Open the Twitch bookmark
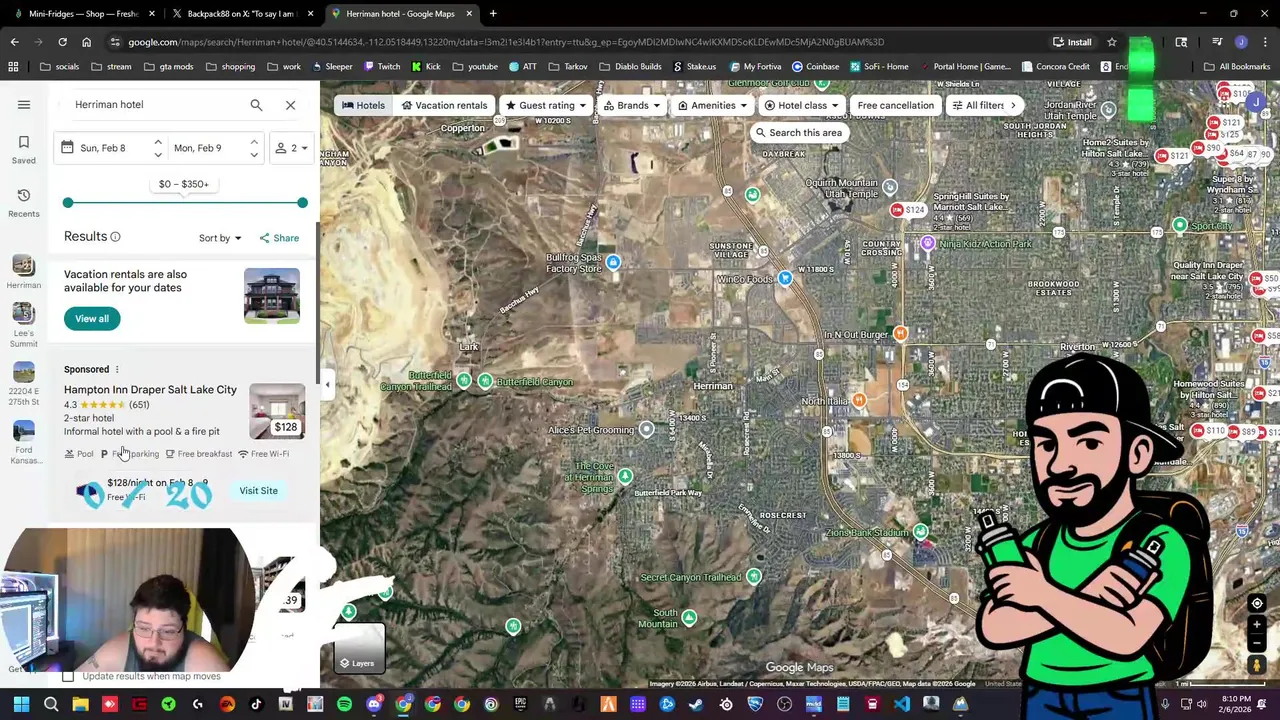1280x720 pixels. pyautogui.click(x=382, y=67)
